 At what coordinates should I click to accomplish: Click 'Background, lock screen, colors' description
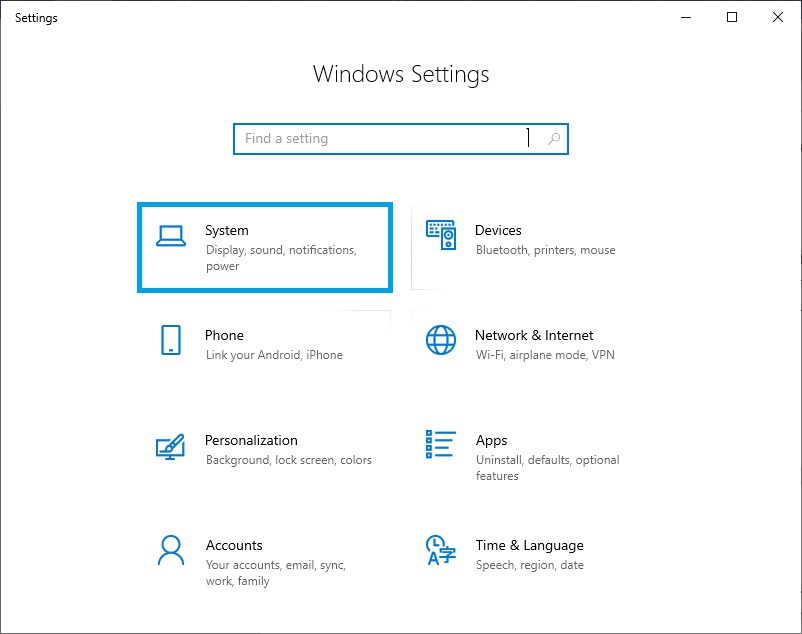point(288,460)
